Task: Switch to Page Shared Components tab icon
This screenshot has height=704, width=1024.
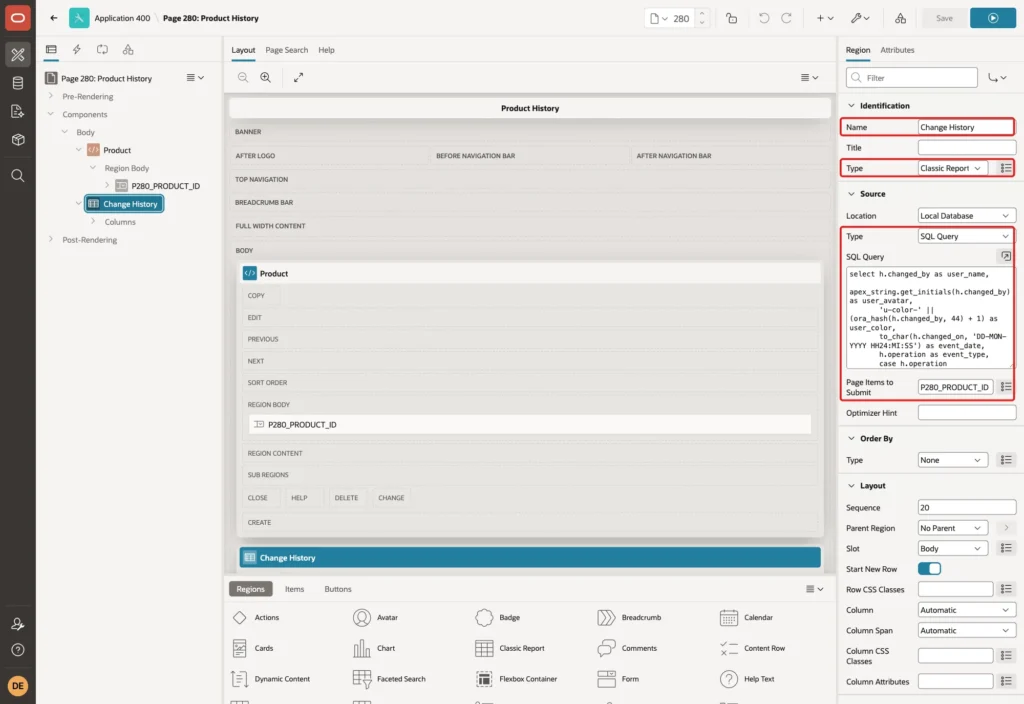Action: [128, 50]
